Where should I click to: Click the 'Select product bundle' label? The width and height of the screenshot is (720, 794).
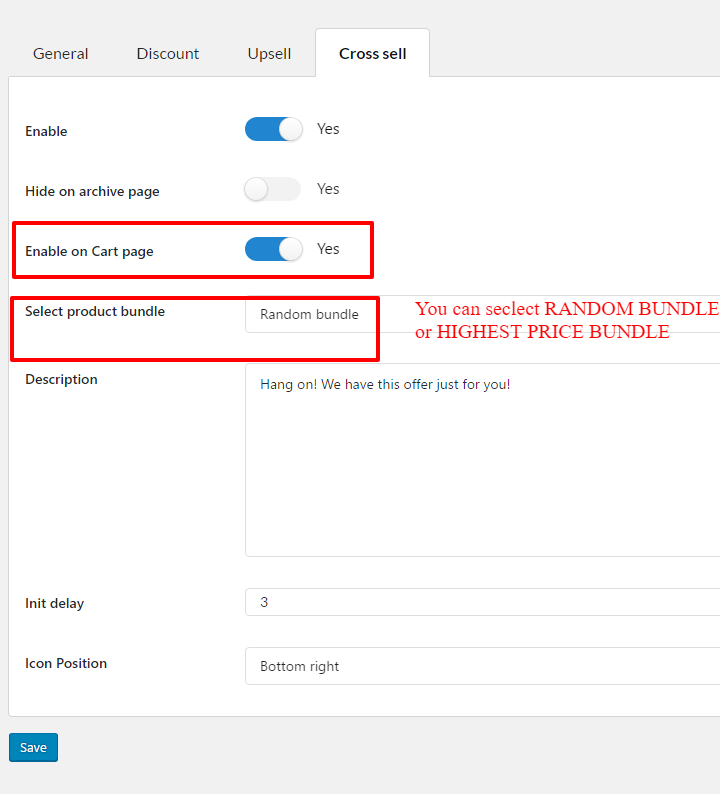(x=95, y=311)
